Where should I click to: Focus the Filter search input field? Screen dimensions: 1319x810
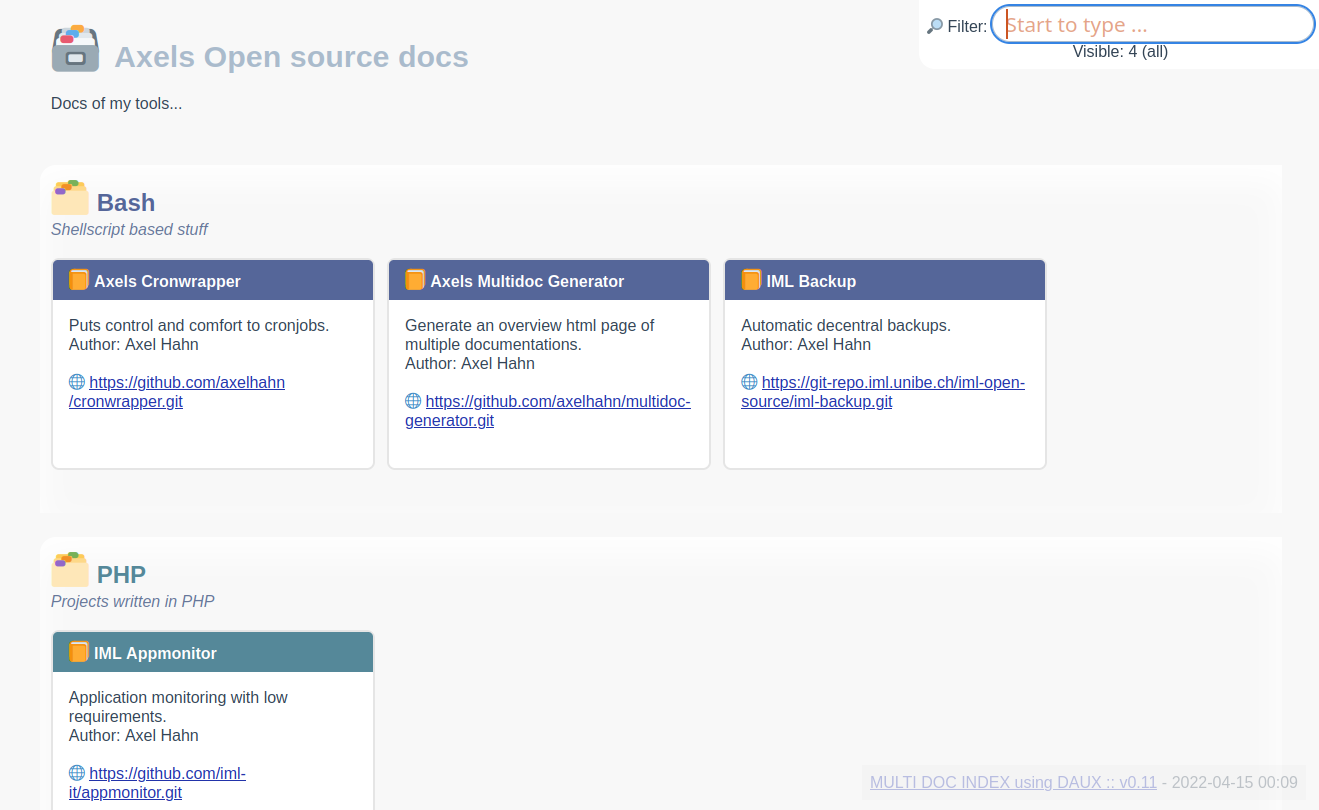(1153, 25)
